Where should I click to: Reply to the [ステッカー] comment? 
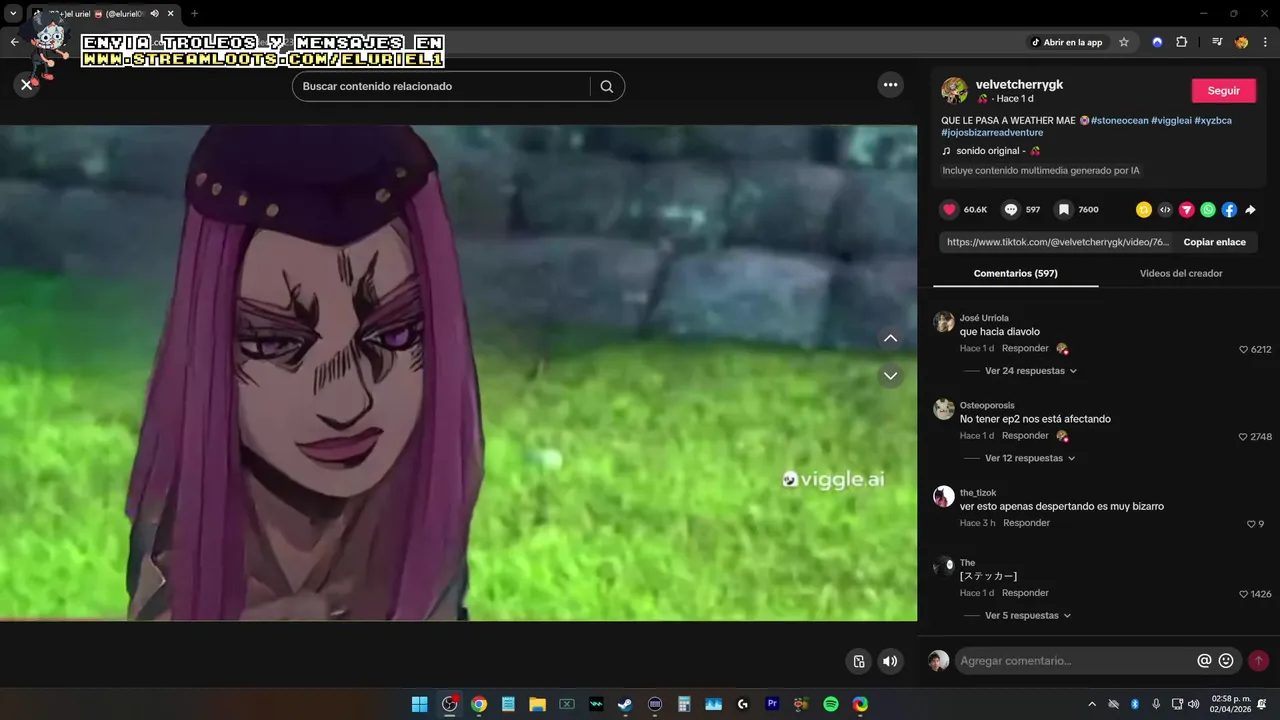click(1025, 593)
